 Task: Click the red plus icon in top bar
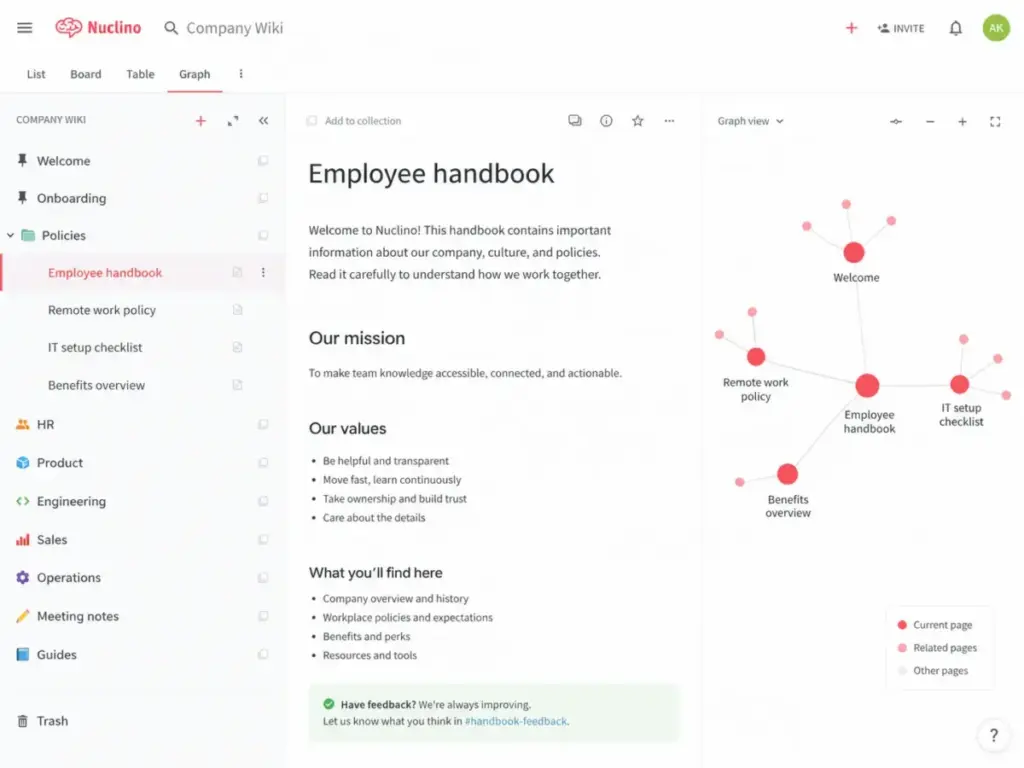pyautogui.click(x=851, y=28)
